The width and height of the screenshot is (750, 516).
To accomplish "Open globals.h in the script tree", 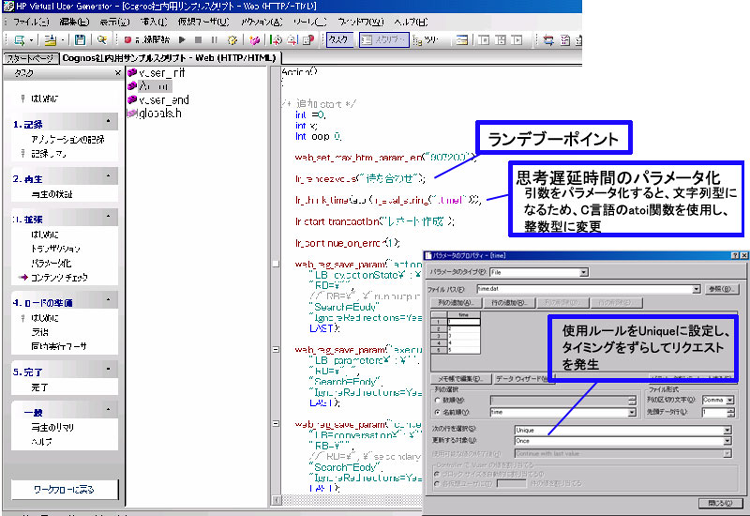I will [154, 113].
